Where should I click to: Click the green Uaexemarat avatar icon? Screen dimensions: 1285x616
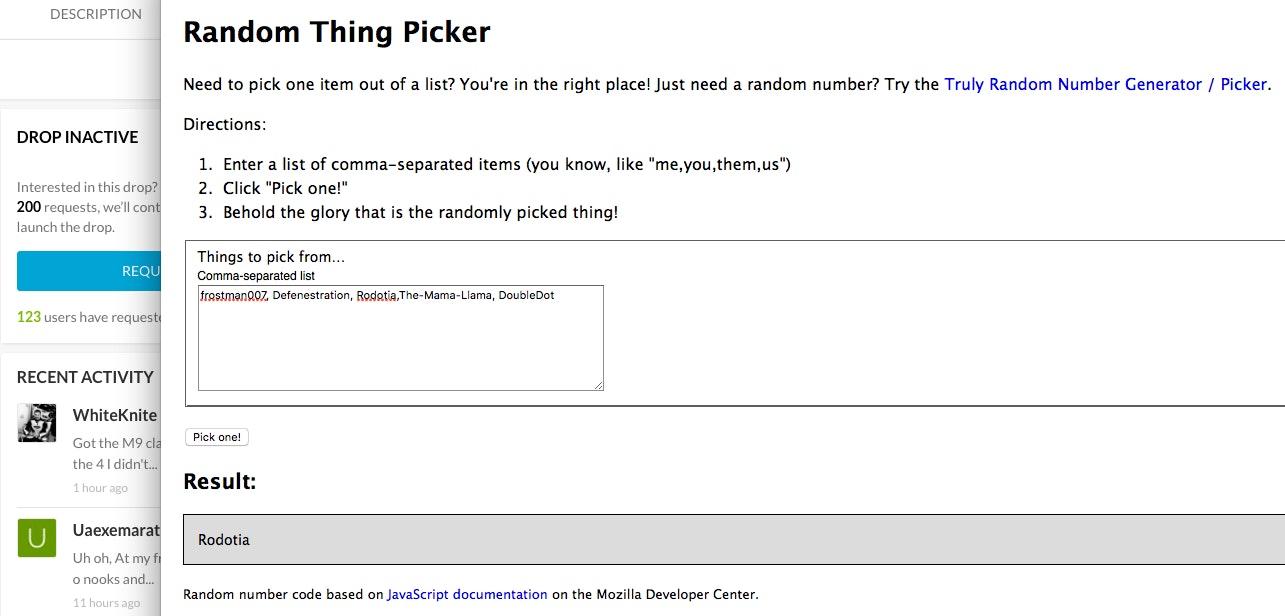[37, 538]
